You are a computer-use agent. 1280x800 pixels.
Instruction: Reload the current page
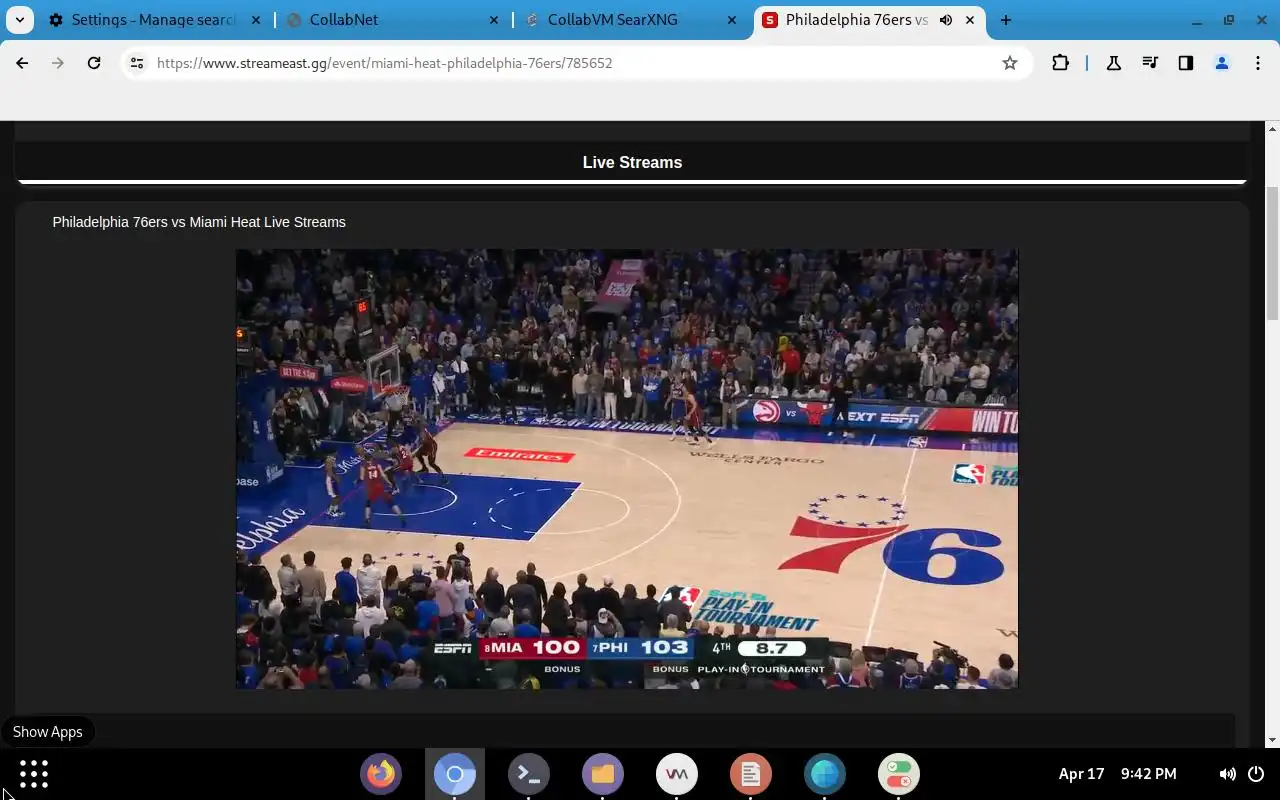pyautogui.click(x=94, y=63)
